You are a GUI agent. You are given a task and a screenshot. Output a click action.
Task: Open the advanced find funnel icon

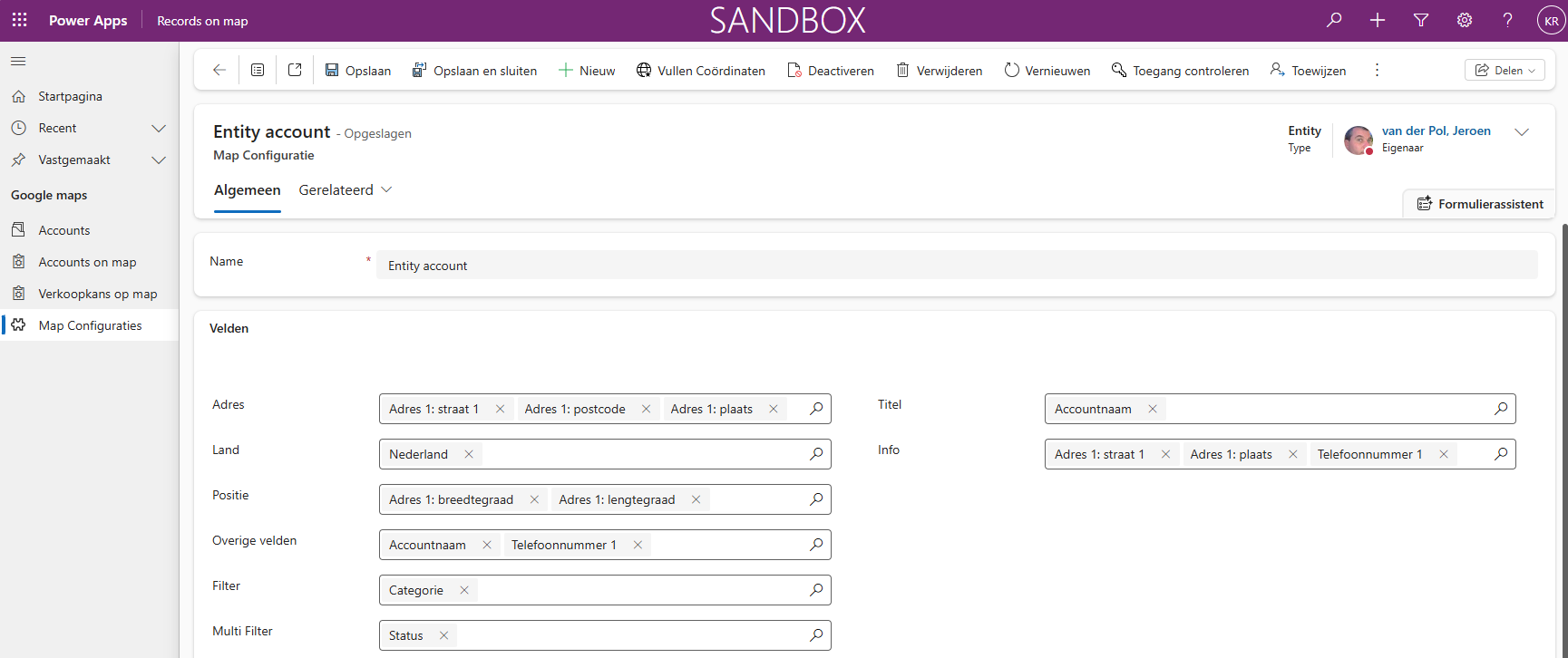pyautogui.click(x=1421, y=20)
